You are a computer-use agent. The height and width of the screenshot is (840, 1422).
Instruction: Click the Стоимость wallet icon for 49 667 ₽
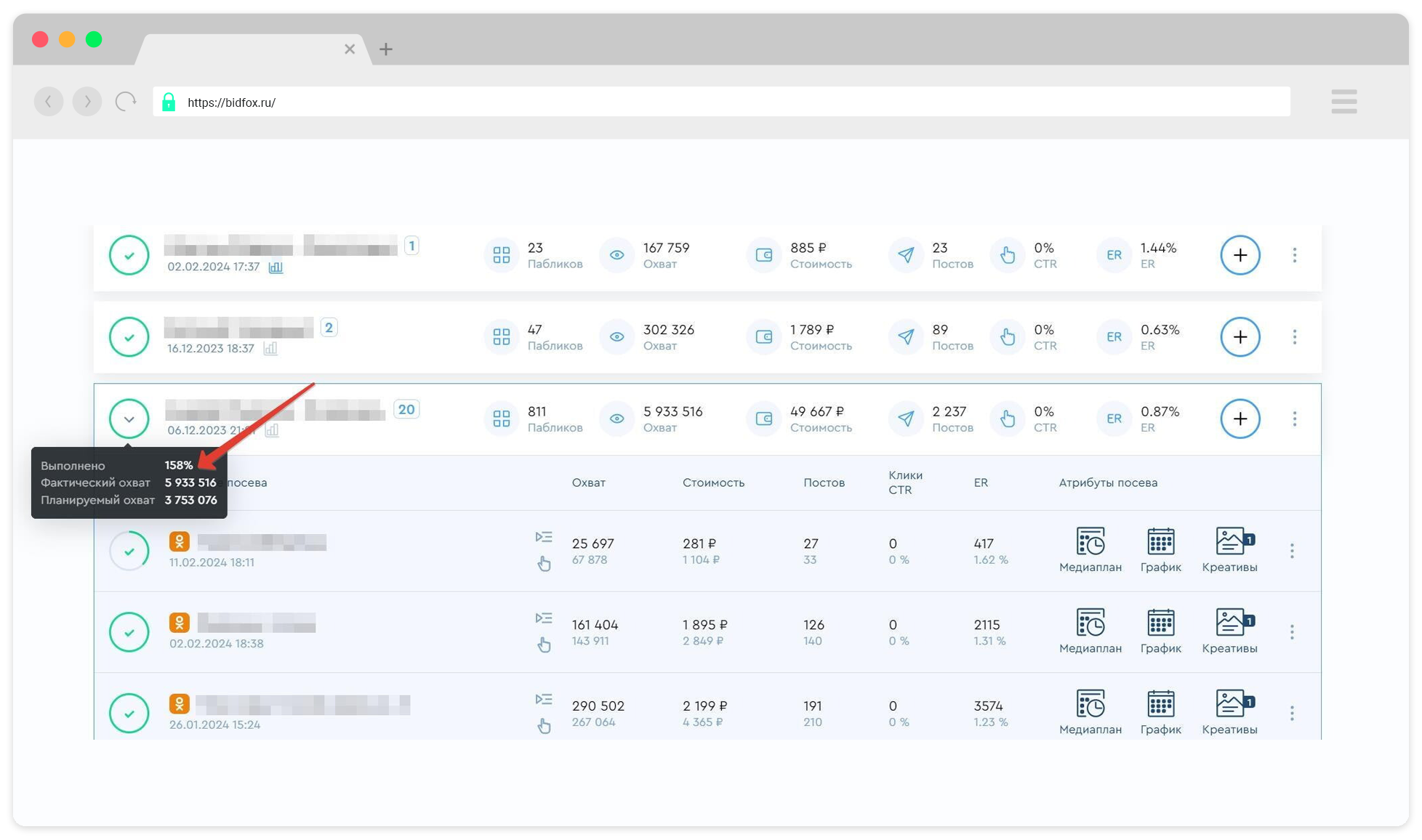click(x=763, y=419)
